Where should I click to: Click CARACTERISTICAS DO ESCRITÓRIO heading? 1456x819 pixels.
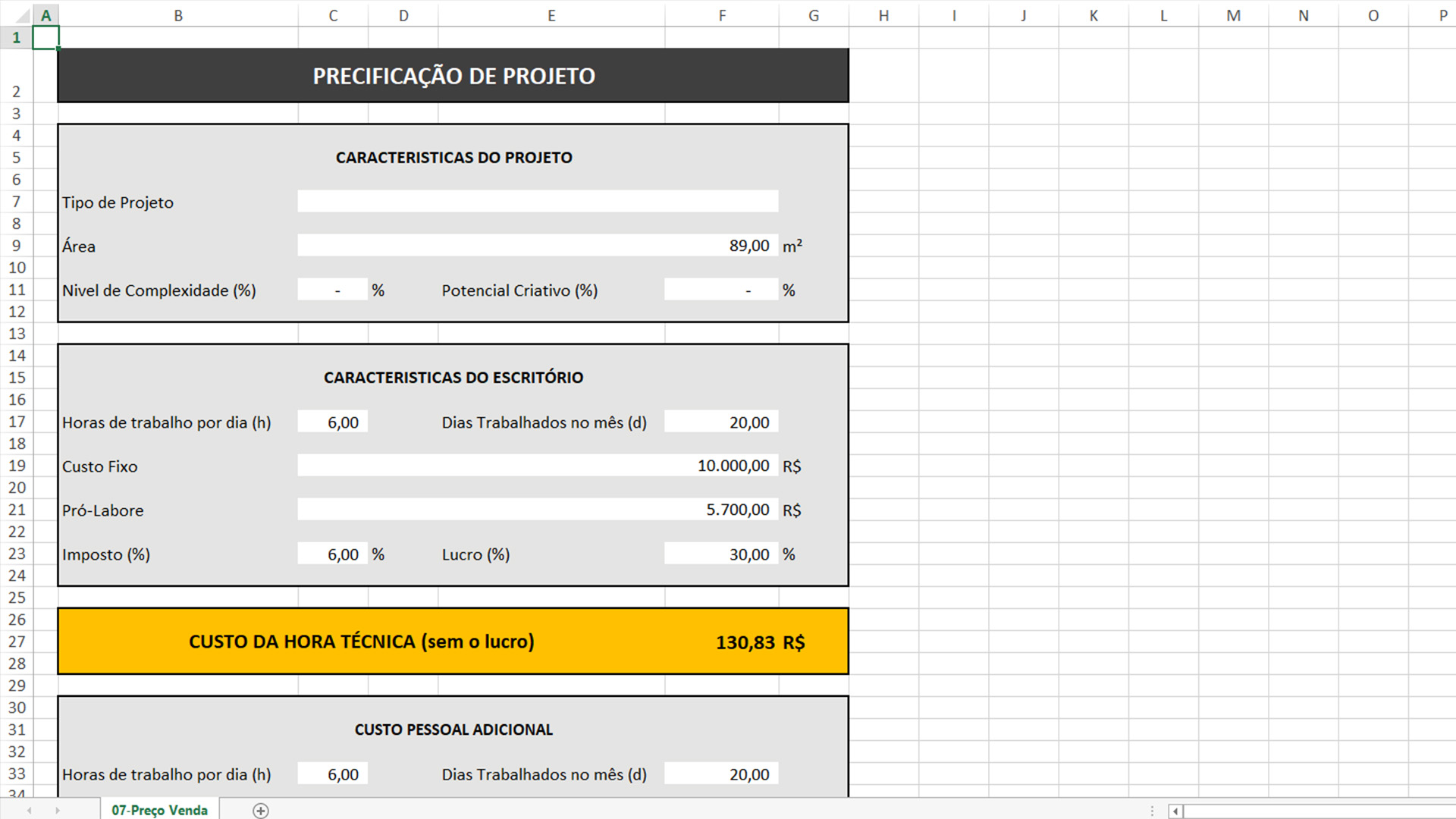point(453,378)
